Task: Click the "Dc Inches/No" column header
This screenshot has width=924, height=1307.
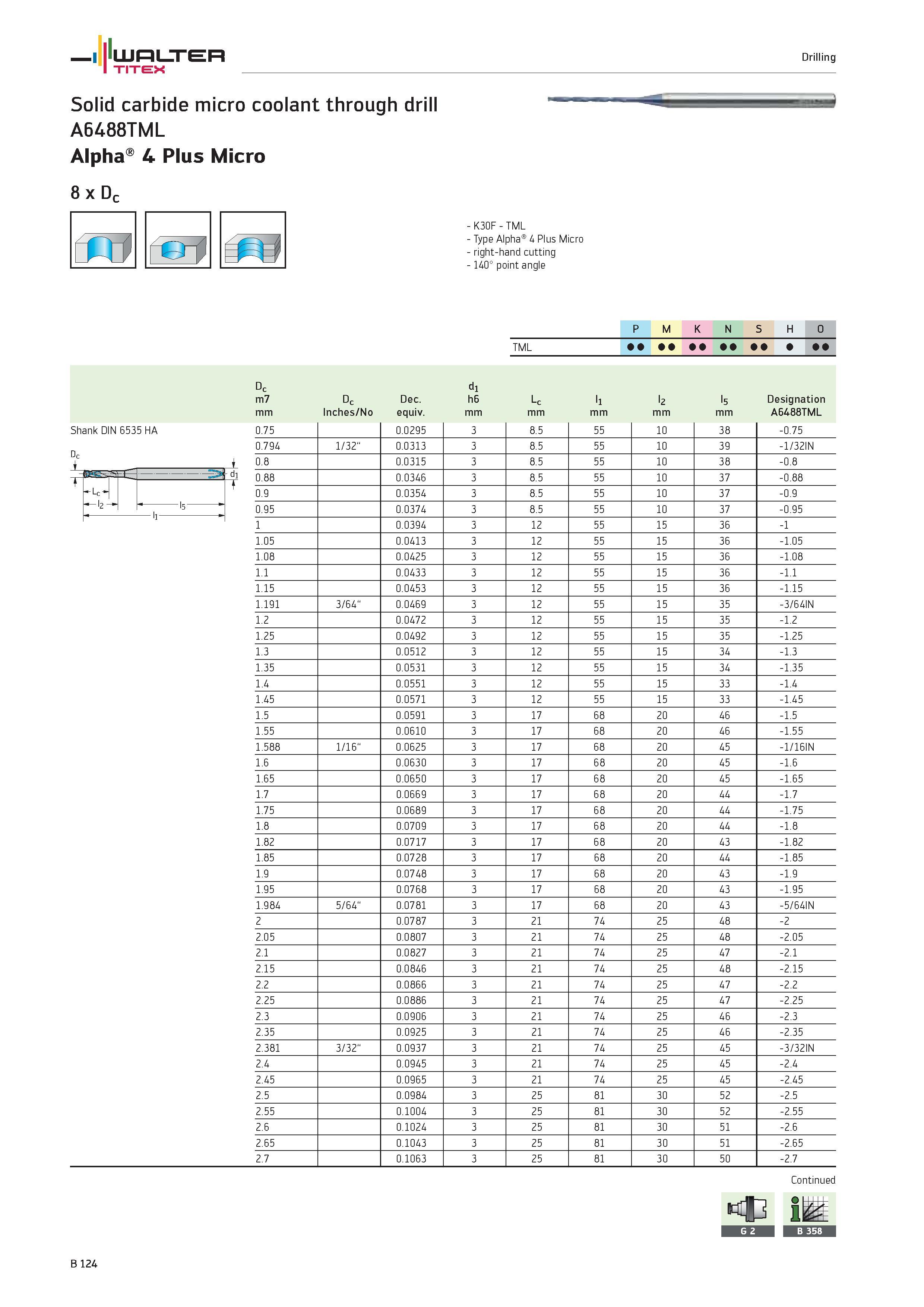Action: (348, 405)
